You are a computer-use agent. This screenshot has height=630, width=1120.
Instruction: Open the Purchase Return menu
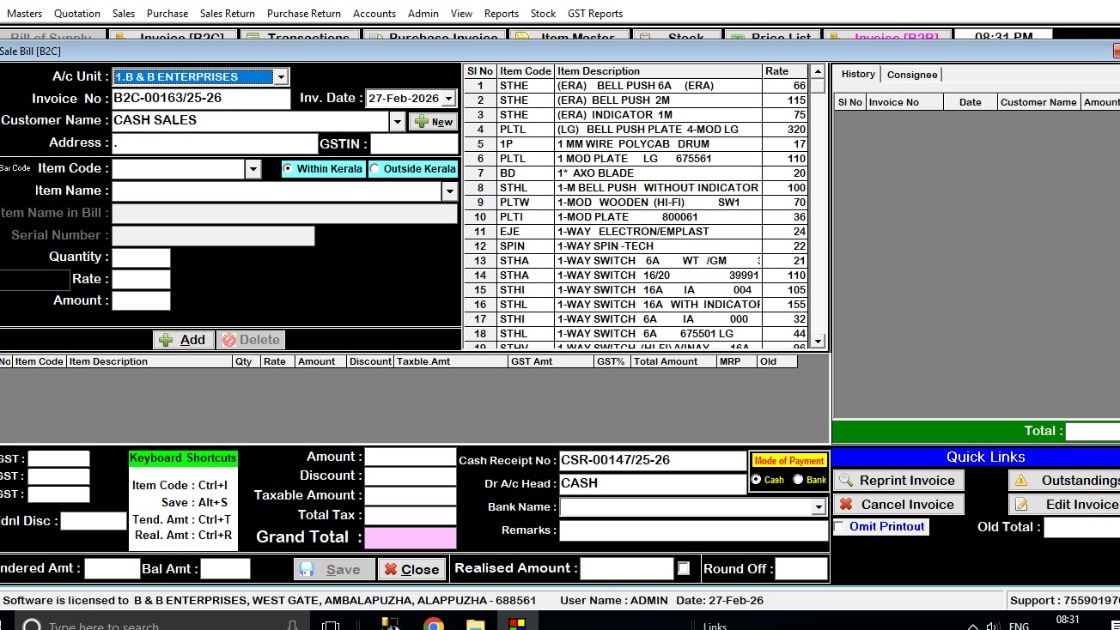[x=303, y=14]
